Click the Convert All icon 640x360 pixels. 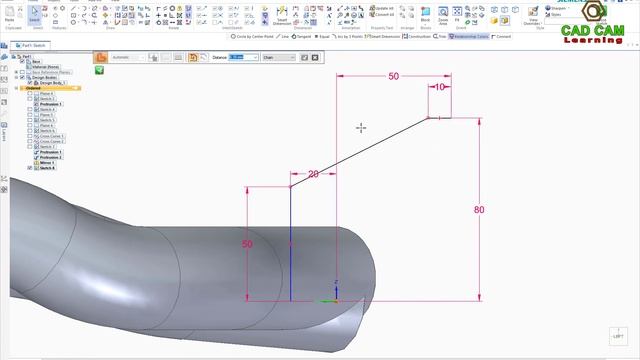click(382, 15)
